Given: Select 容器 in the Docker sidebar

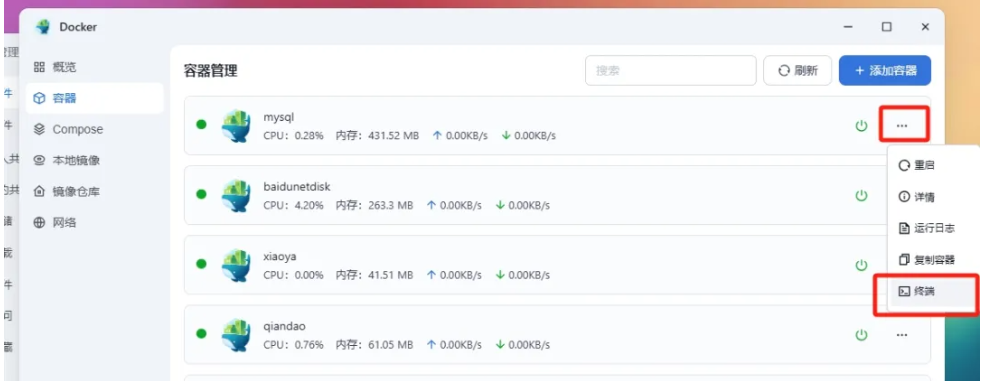Looking at the screenshot, I should [x=94, y=98].
